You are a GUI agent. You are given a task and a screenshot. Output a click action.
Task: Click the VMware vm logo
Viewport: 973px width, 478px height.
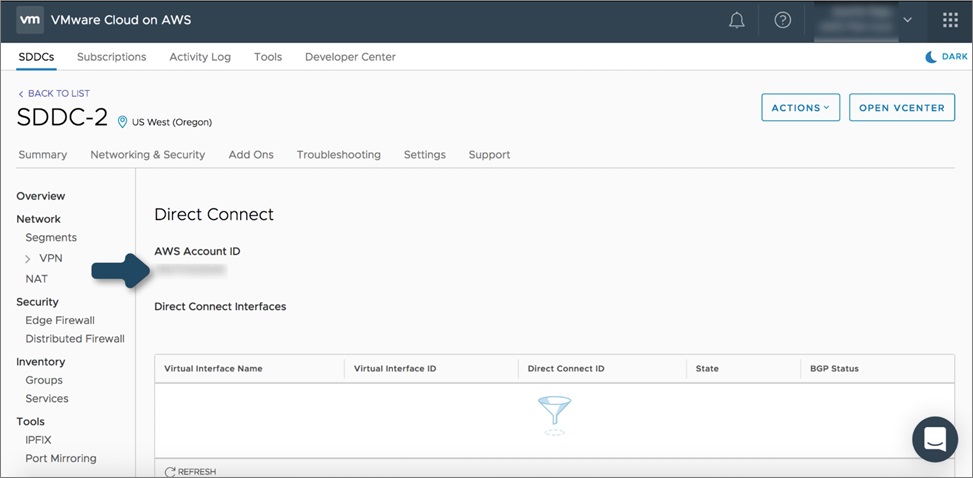pyautogui.click(x=30, y=20)
